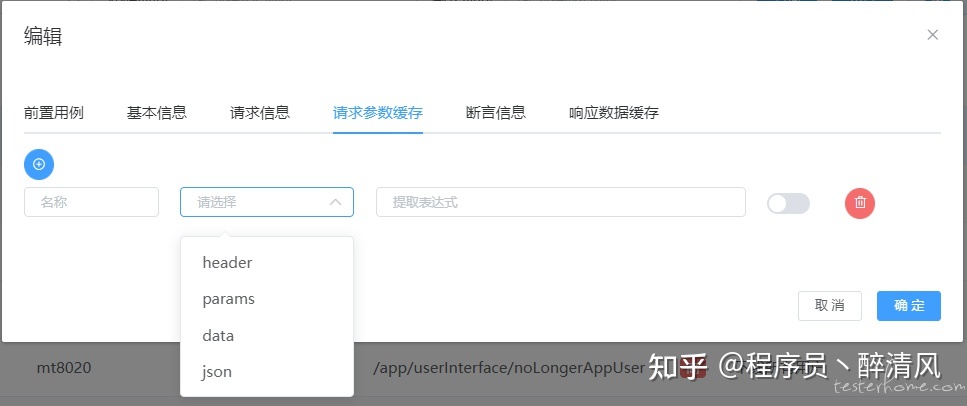
Task: Click the 确定 button
Action: (x=909, y=306)
